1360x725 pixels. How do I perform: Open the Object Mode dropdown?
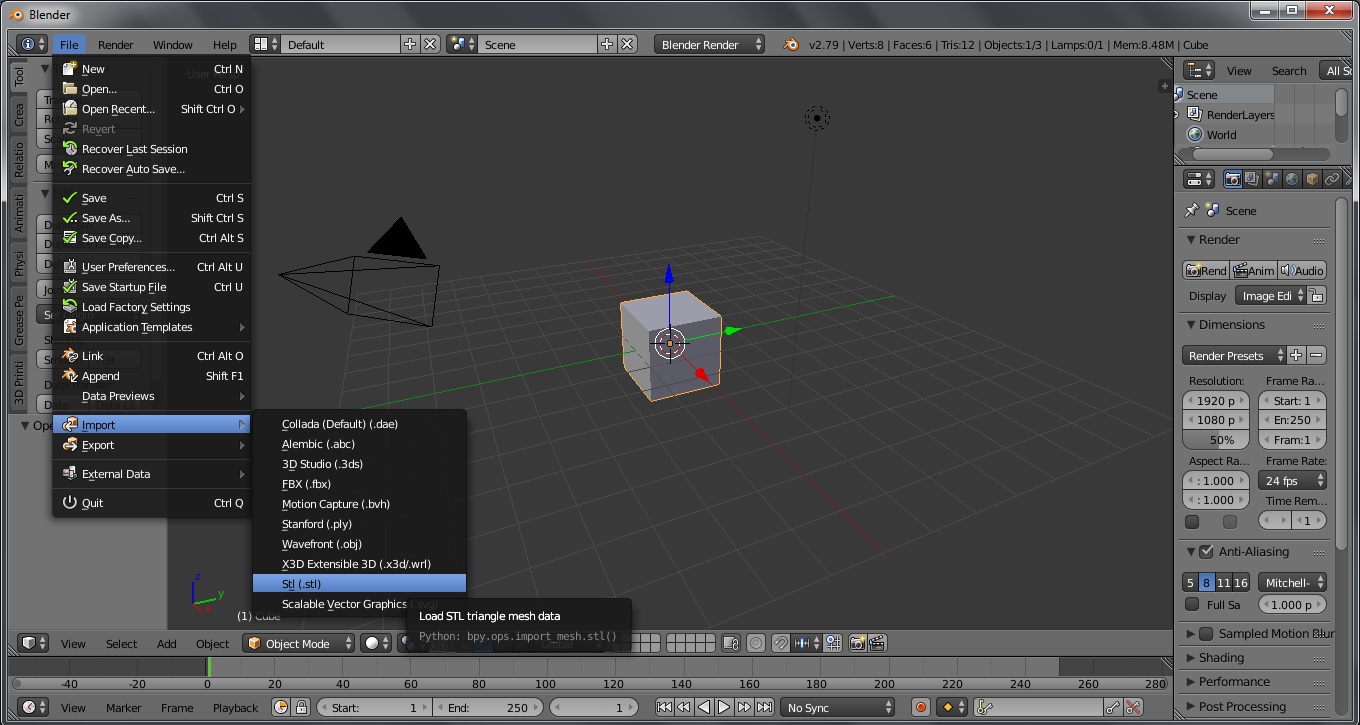click(299, 643)
